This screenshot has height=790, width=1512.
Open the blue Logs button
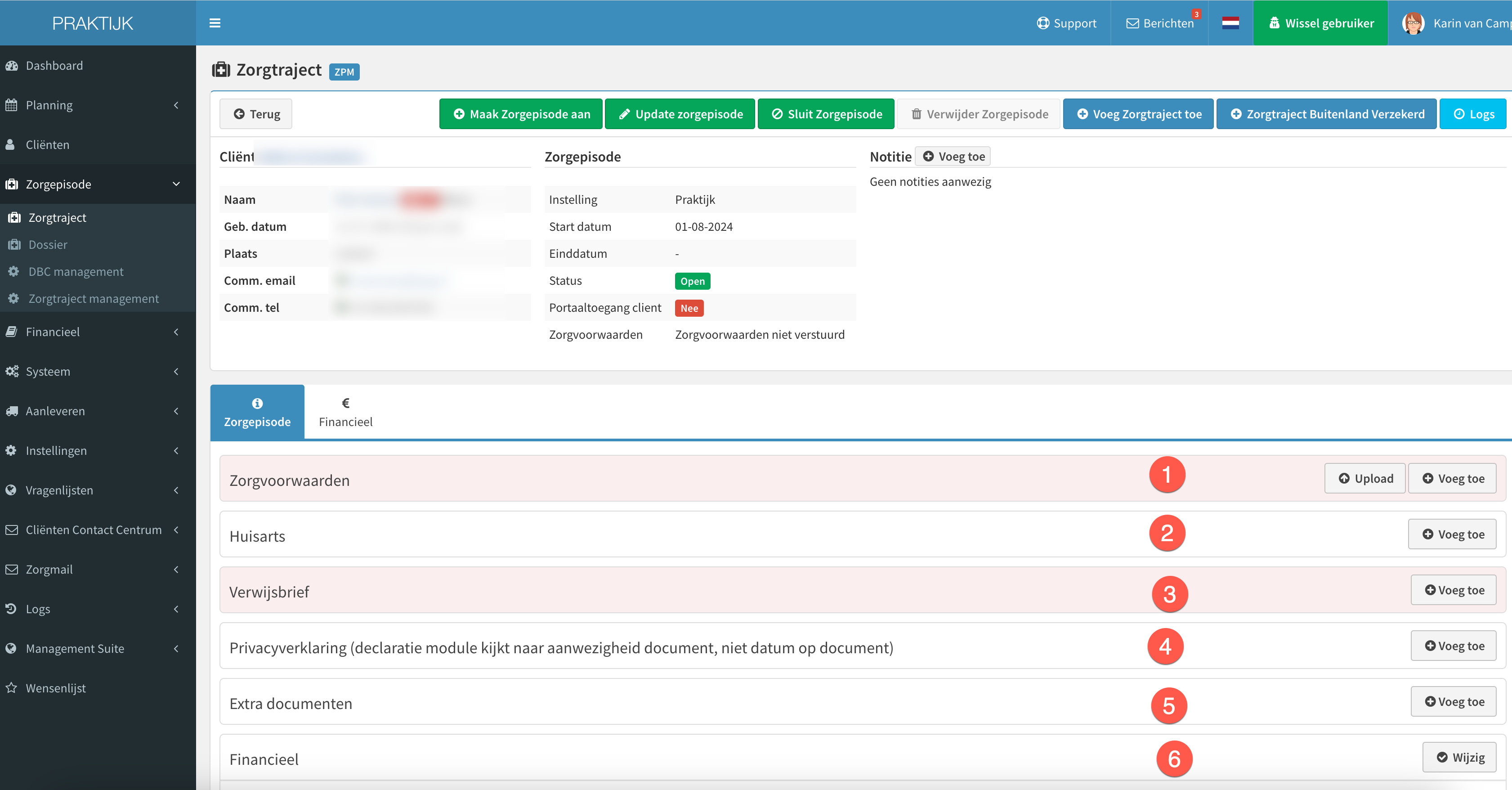coord(1473,114)
